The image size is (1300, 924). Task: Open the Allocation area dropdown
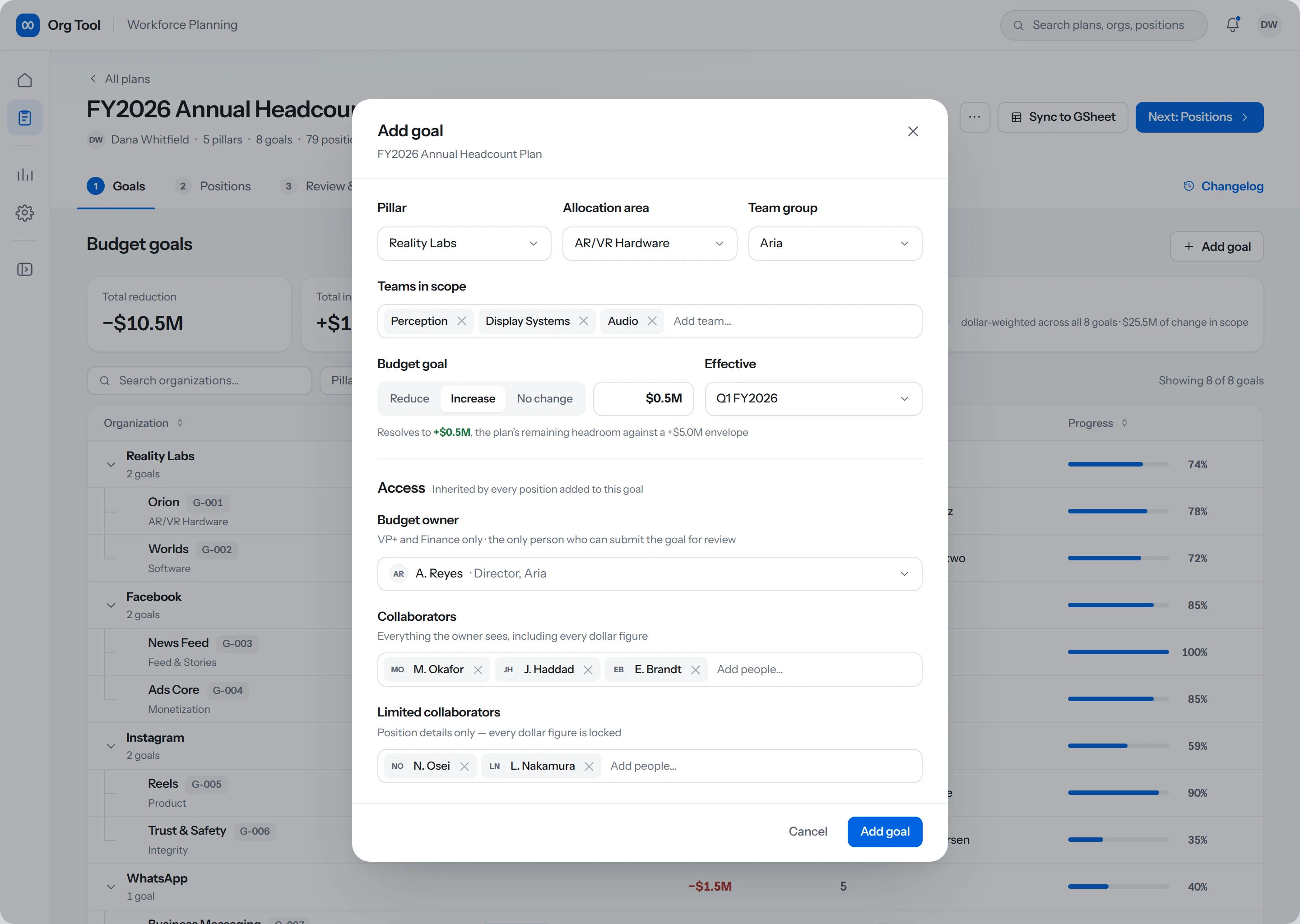point(650,244)
